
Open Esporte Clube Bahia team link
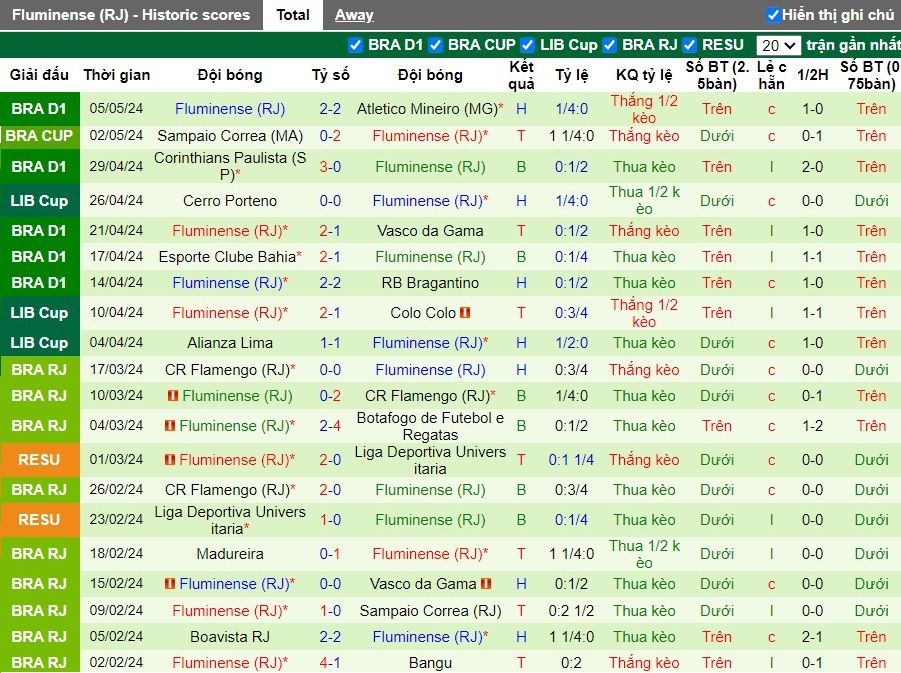227,256
